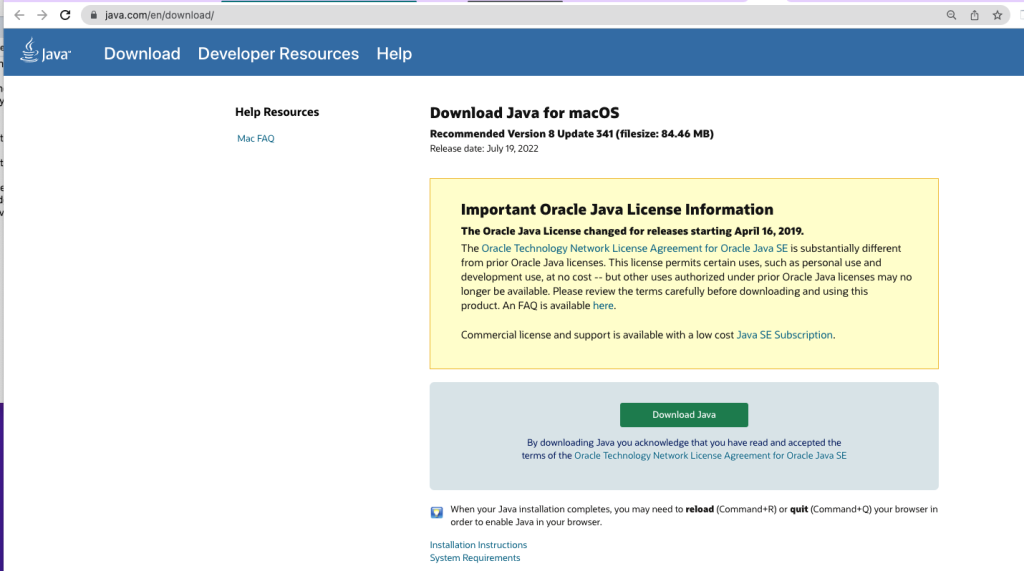Go to the Java logo home link
1024x571 pixels.
point(46,52)
